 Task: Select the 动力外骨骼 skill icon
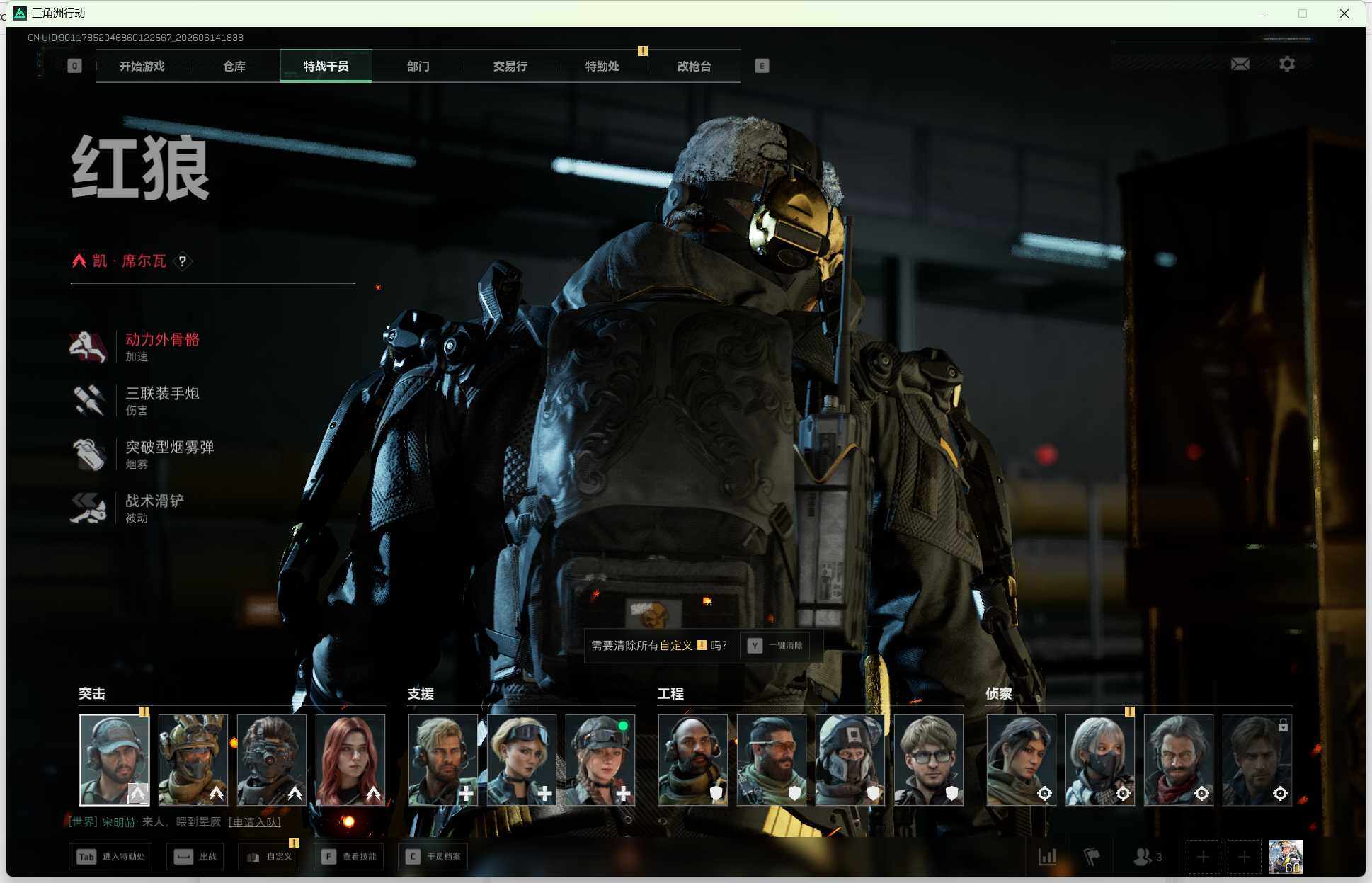[88, 346]
